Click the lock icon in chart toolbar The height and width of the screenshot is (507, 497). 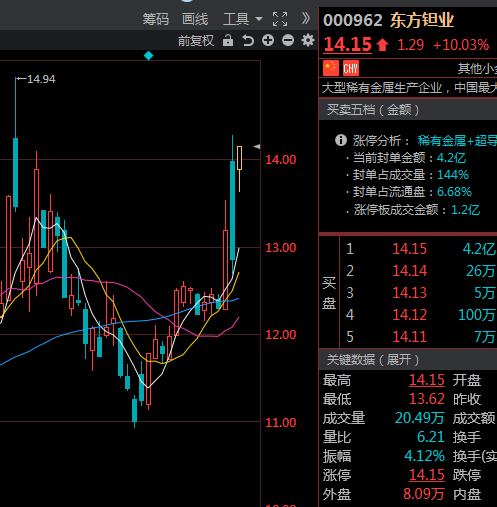pyautogui.click(x=228, y=40)
